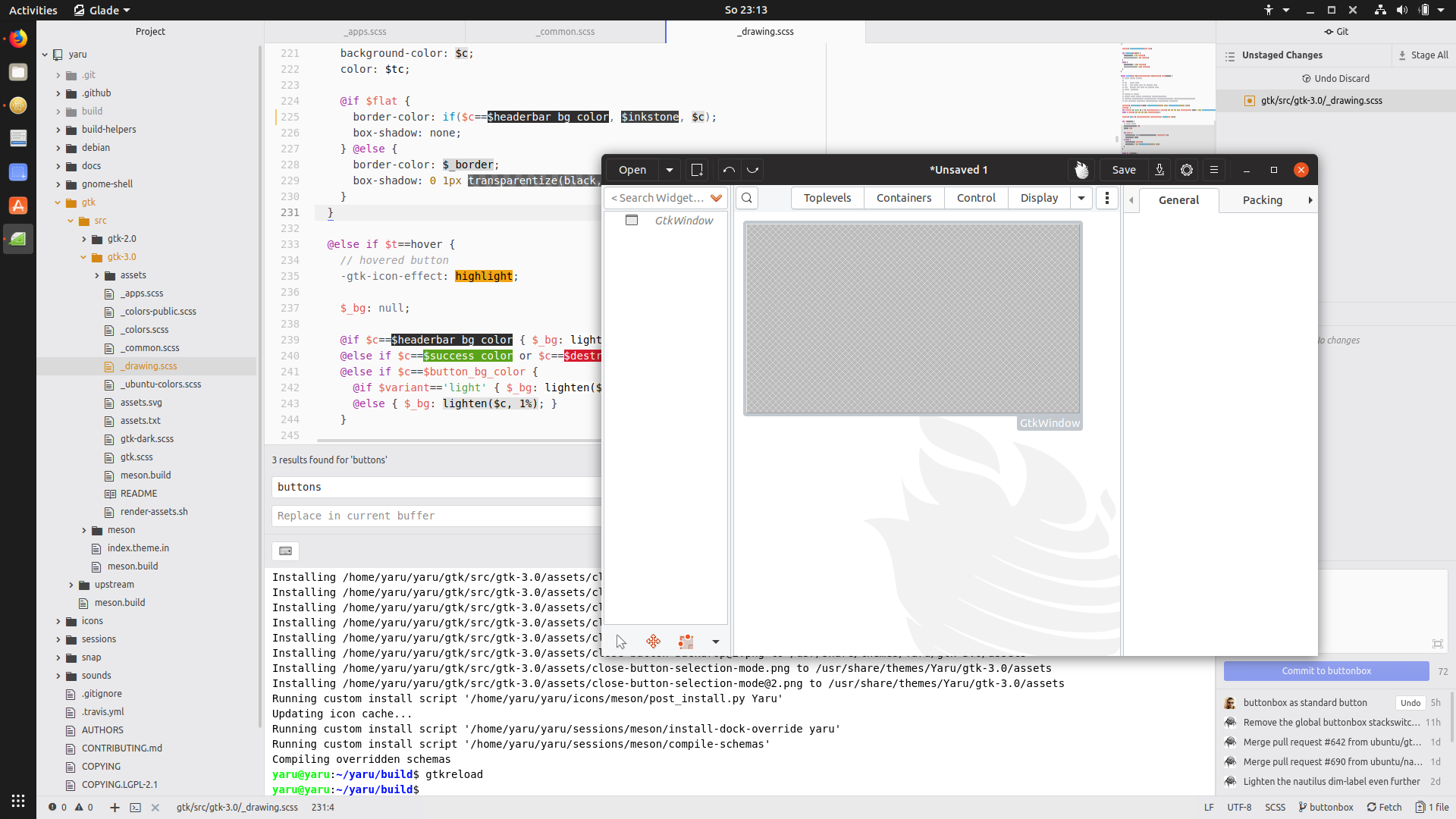
Task: Open Glade project properties gear icon
Action: tap(1187, 170)
